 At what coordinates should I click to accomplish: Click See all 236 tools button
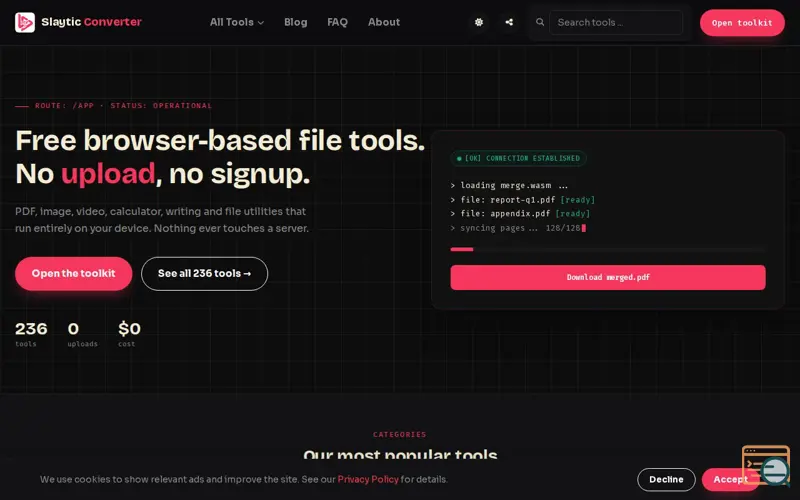pyautogui.click(x=205, y=273)
